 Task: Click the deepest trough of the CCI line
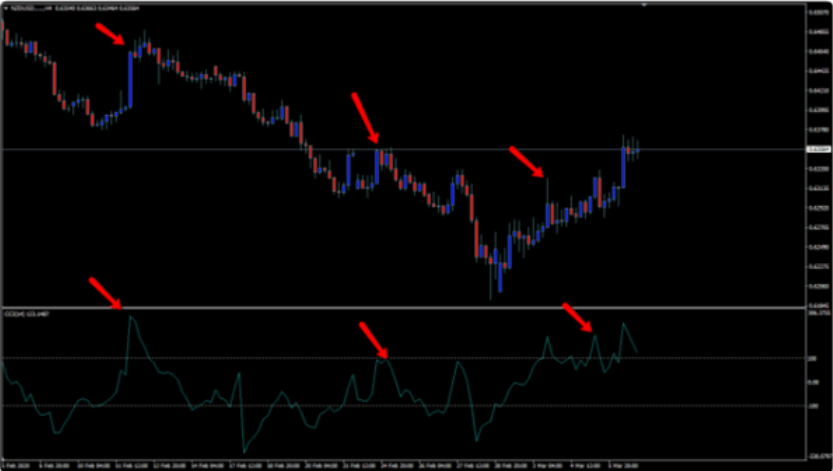pyautogui.click(x=243, y=451)
